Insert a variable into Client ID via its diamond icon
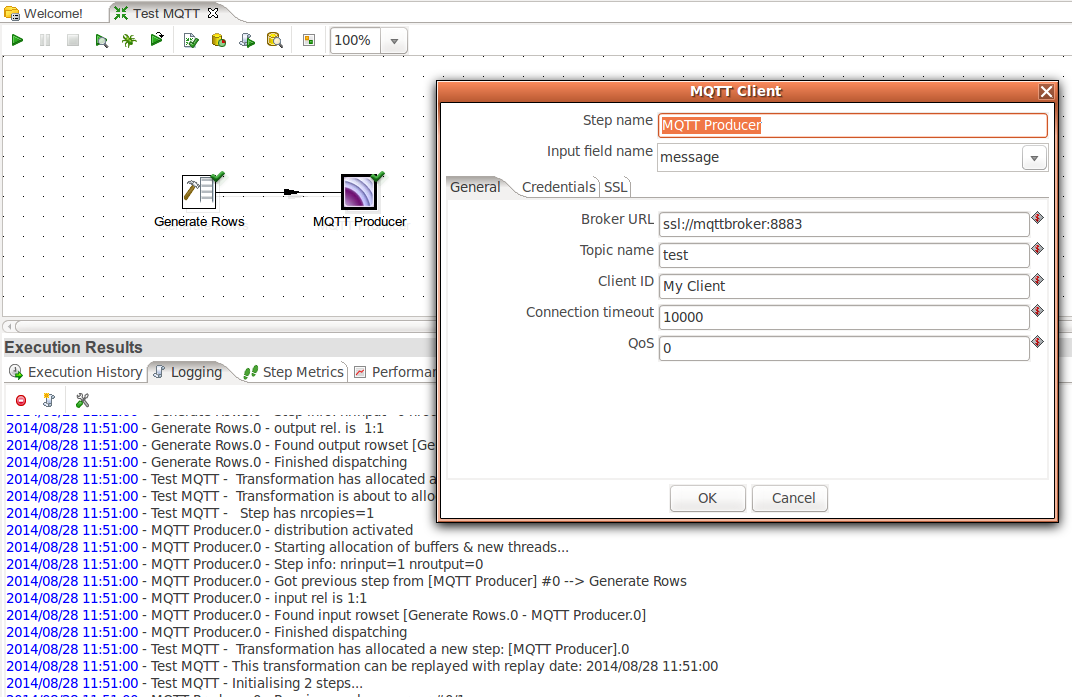Image resolution: width=1072 pixels, height=697 pixels. point(1037,279)
